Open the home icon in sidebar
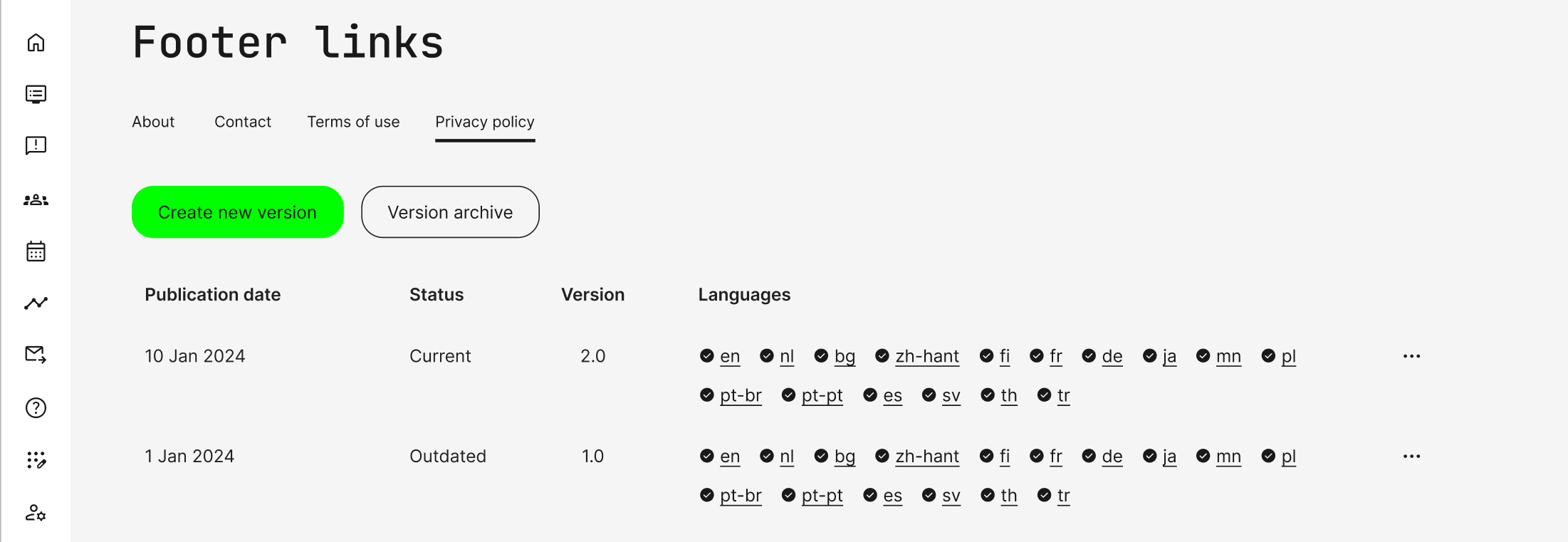 pyautogui.click(x=36, y=43)
